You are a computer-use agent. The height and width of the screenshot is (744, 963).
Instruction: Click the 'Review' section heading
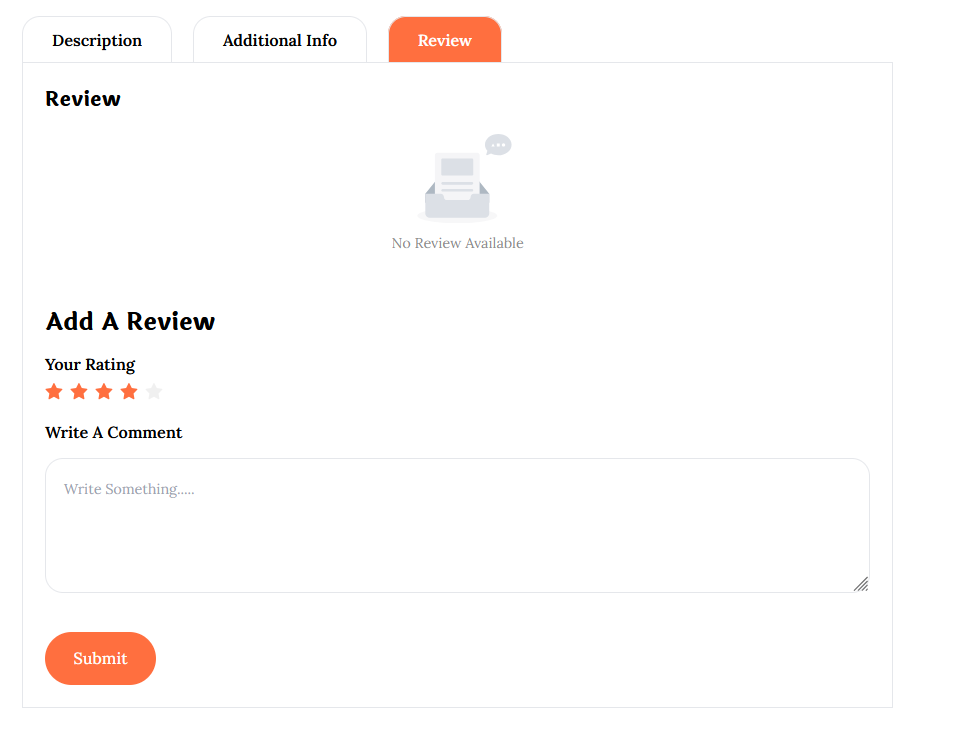83,99
